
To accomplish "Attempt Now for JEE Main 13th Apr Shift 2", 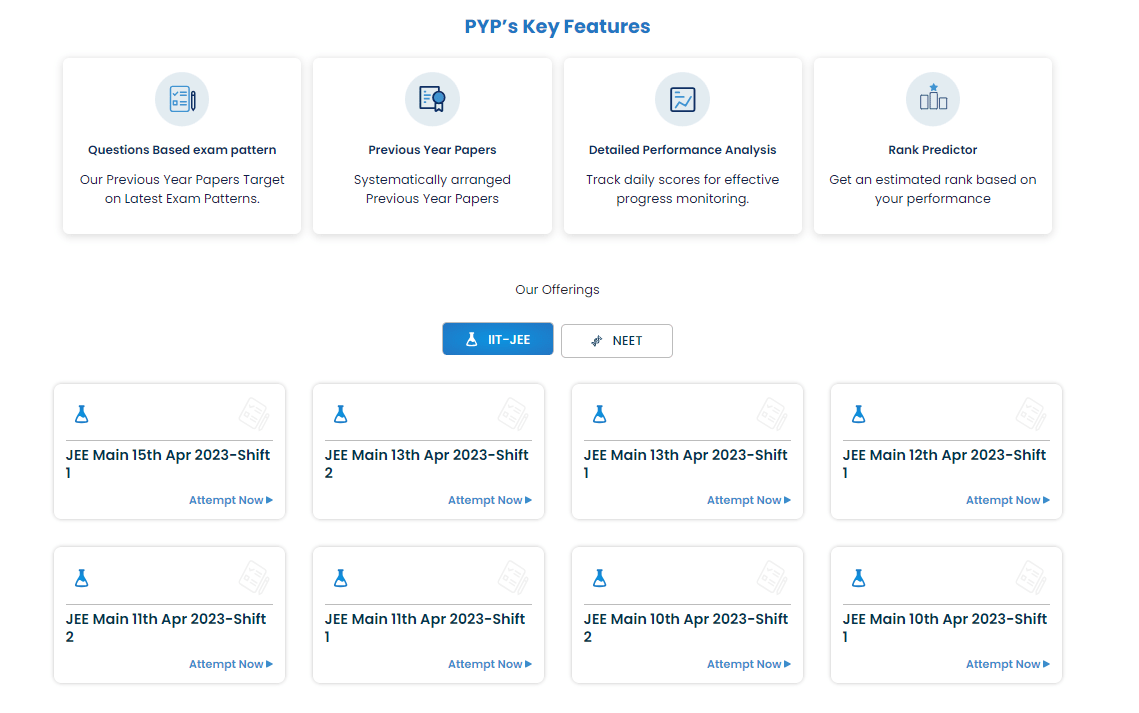I will point(489,500).
